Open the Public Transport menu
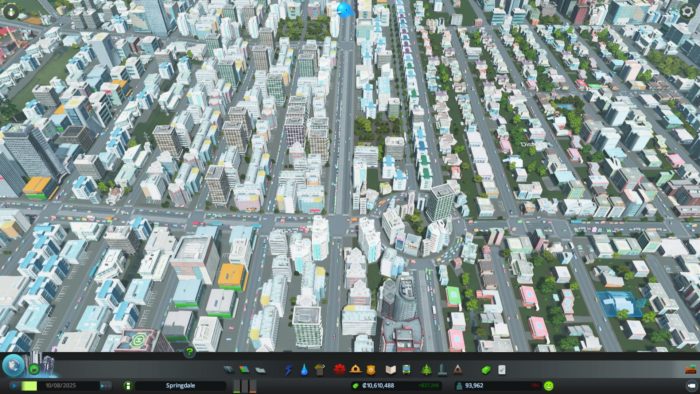Image resolution: width=700 pixels, height=394 pixels. click(407, 369)
